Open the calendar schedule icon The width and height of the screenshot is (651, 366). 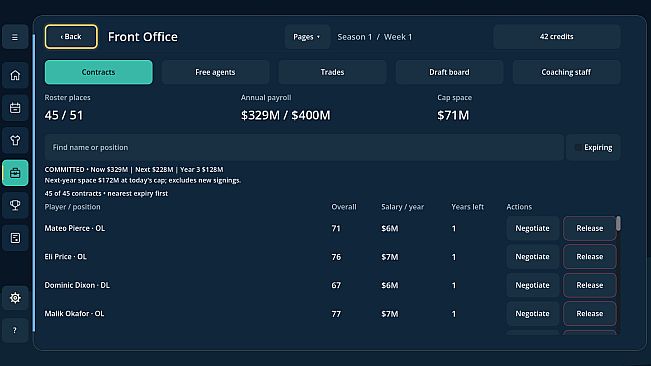pos(15,108)
